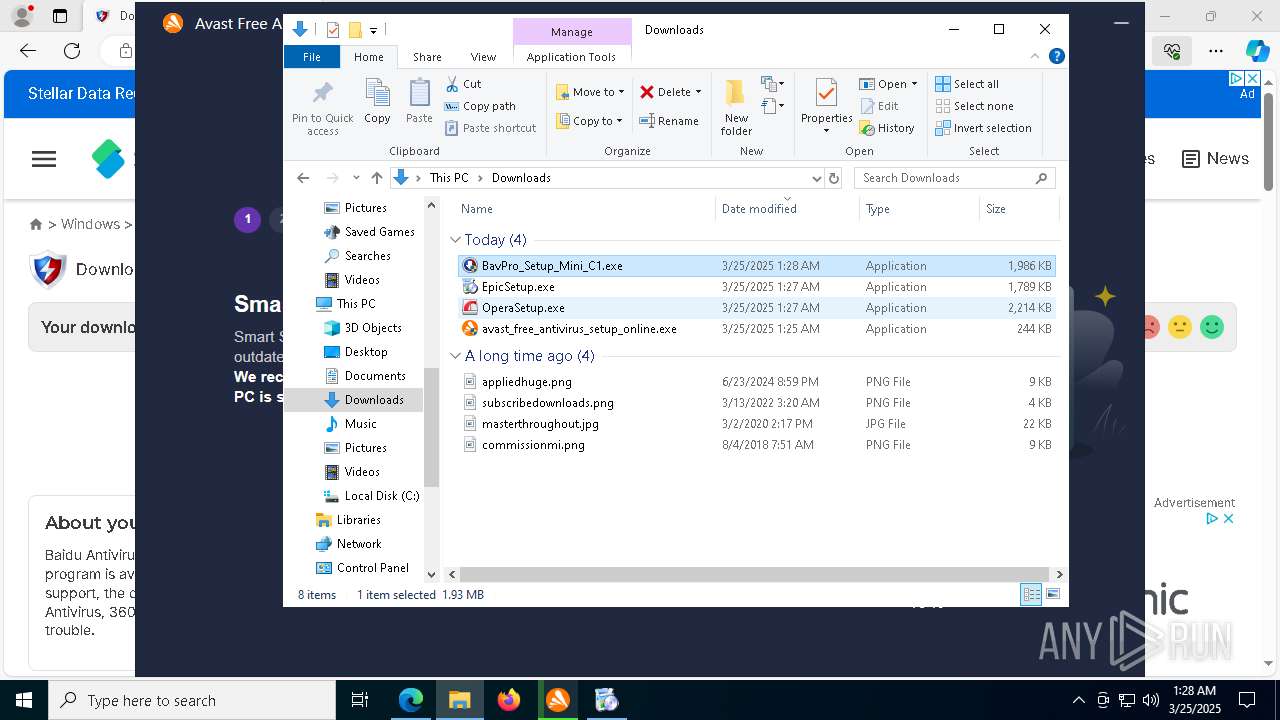This screenshot has height=720, width=1280.
Task: Collapse the Today (4) group
Action: point(456,240)
